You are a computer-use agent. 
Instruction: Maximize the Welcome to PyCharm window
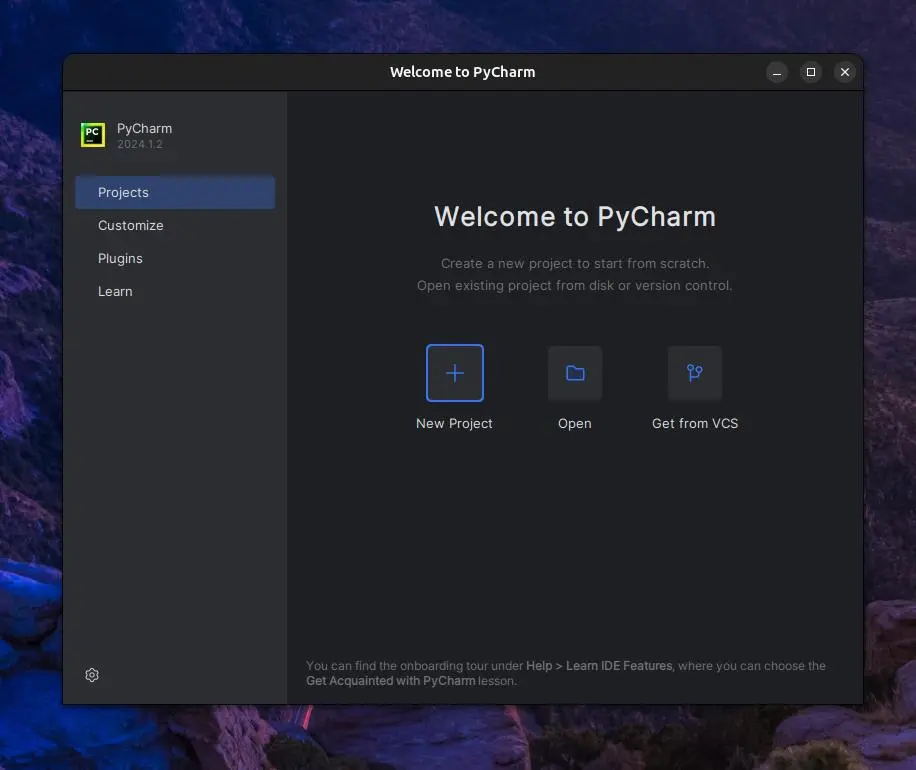pyautogui.click(x=811, y=72)
